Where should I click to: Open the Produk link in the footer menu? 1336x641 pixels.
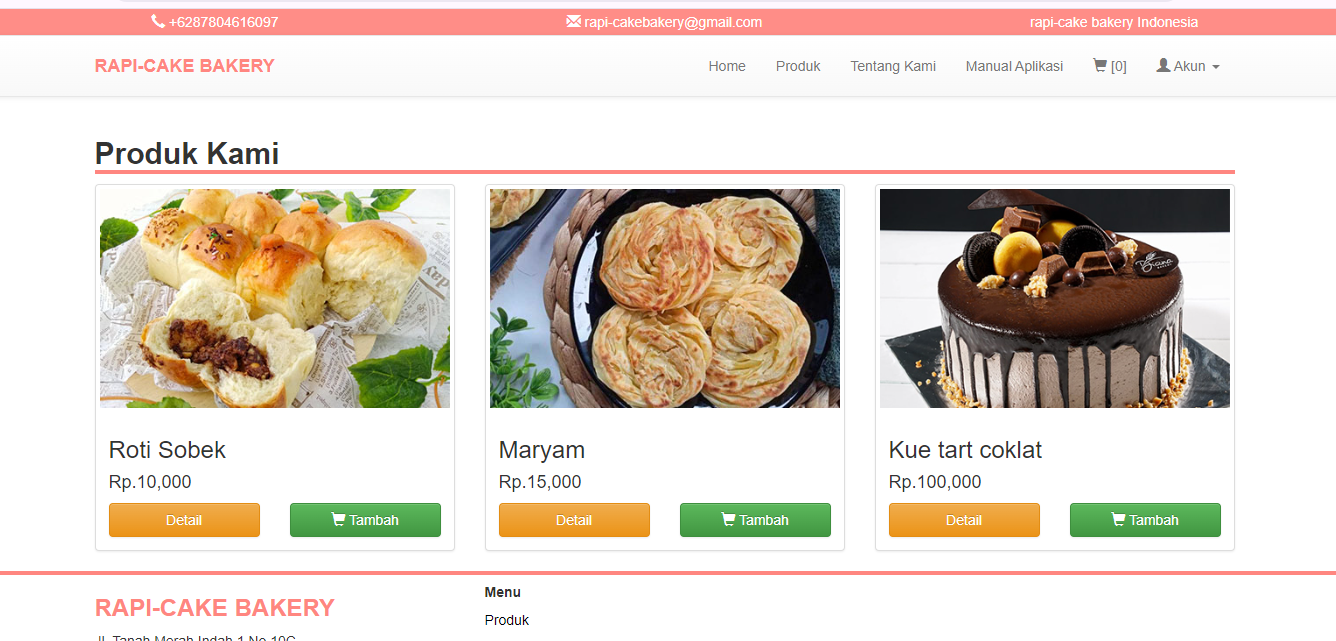(507, 620)
